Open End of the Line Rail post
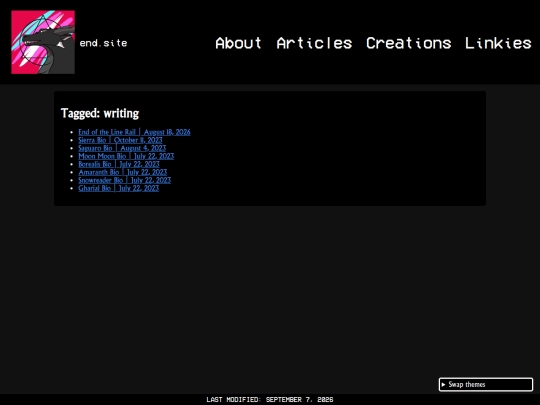Viewport: 540px width, 405px height. click(x=134, y=132)
